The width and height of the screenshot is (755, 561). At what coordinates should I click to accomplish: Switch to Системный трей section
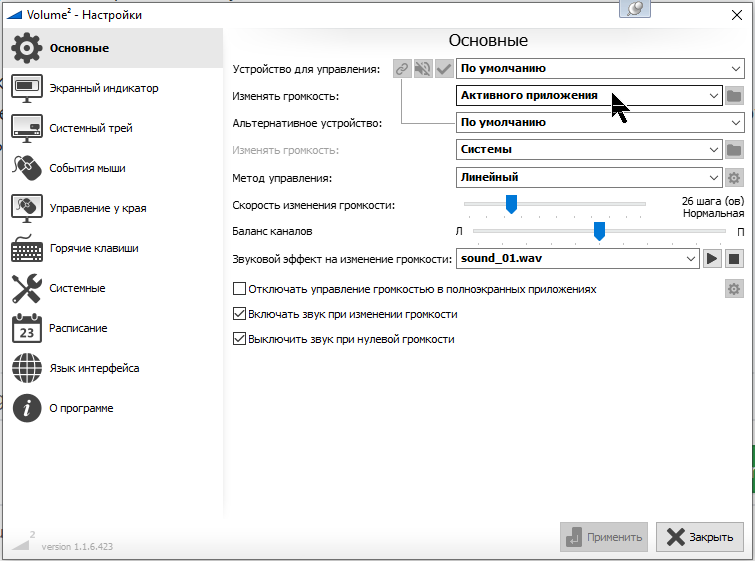click(114, 128)
